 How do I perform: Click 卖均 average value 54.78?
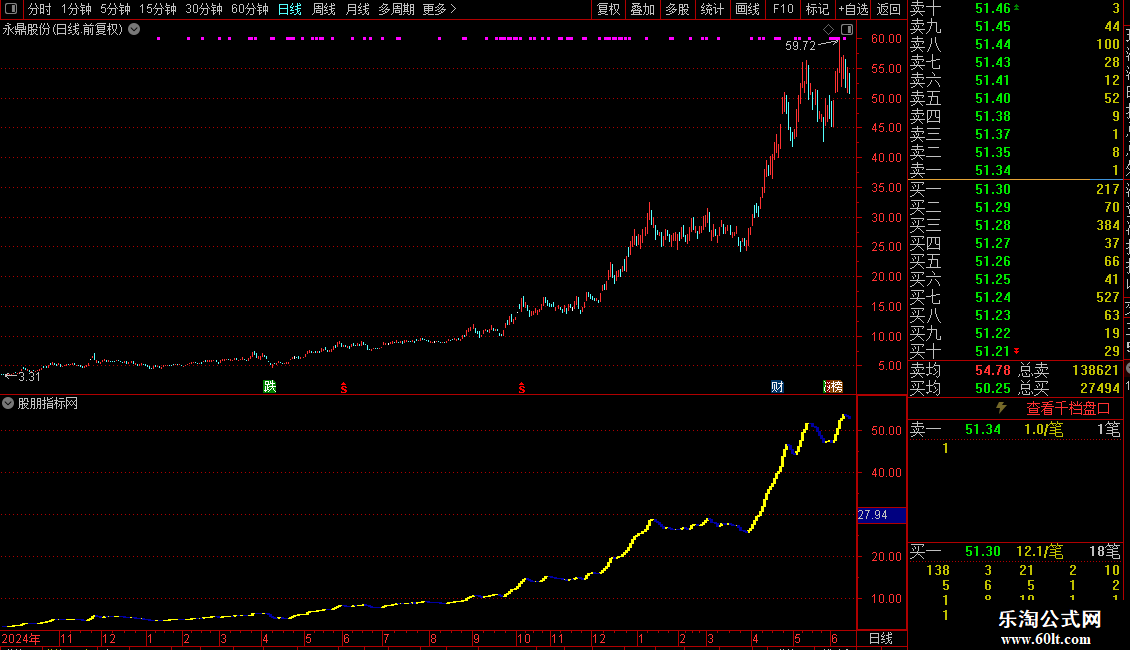[x=992, y=370]
